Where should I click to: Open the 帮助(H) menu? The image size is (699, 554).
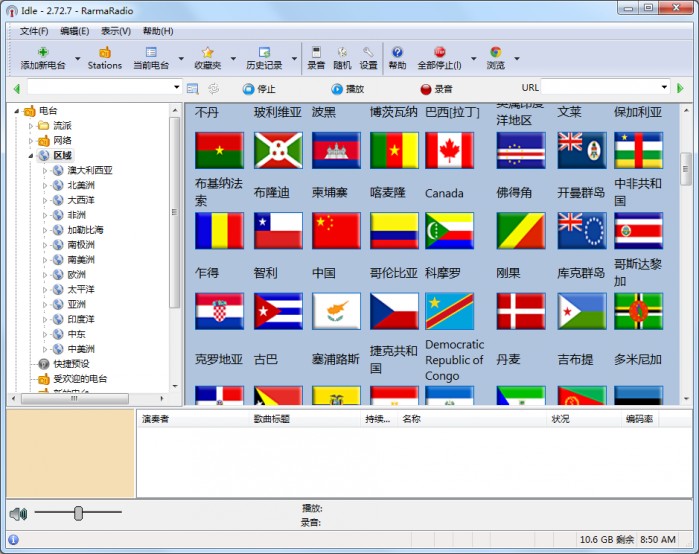click(158, 31)
